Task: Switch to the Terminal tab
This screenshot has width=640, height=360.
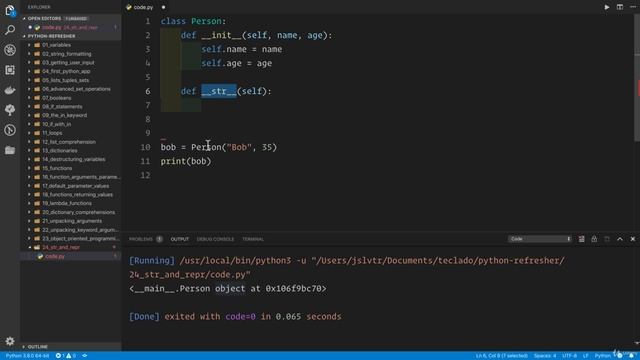Action: 253,239
